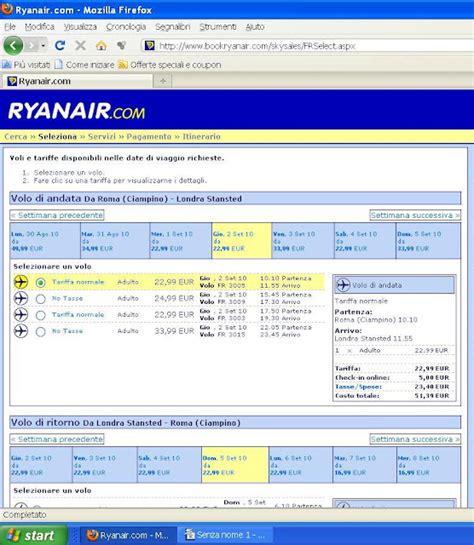The width and height of the screenshot is (474, 545).
Task: Switch to Ryanair.com Firefox taskbar button
Action: (128, 535)
